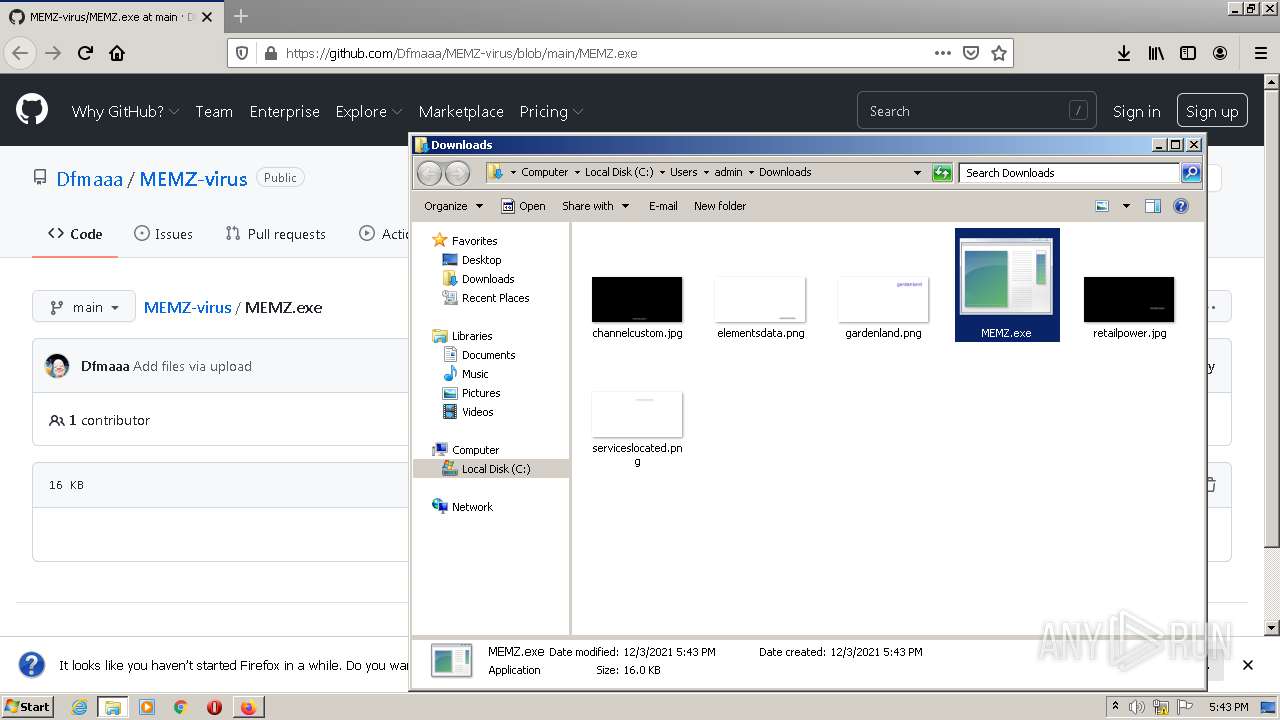Bookmark this page with star icon

pos(998,53)
